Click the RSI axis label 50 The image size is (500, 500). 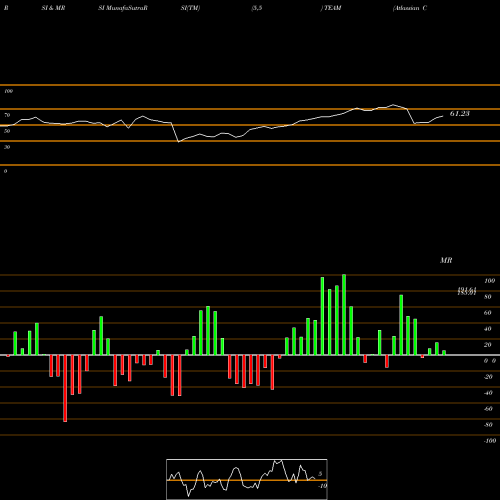click(x=7, y=131)
